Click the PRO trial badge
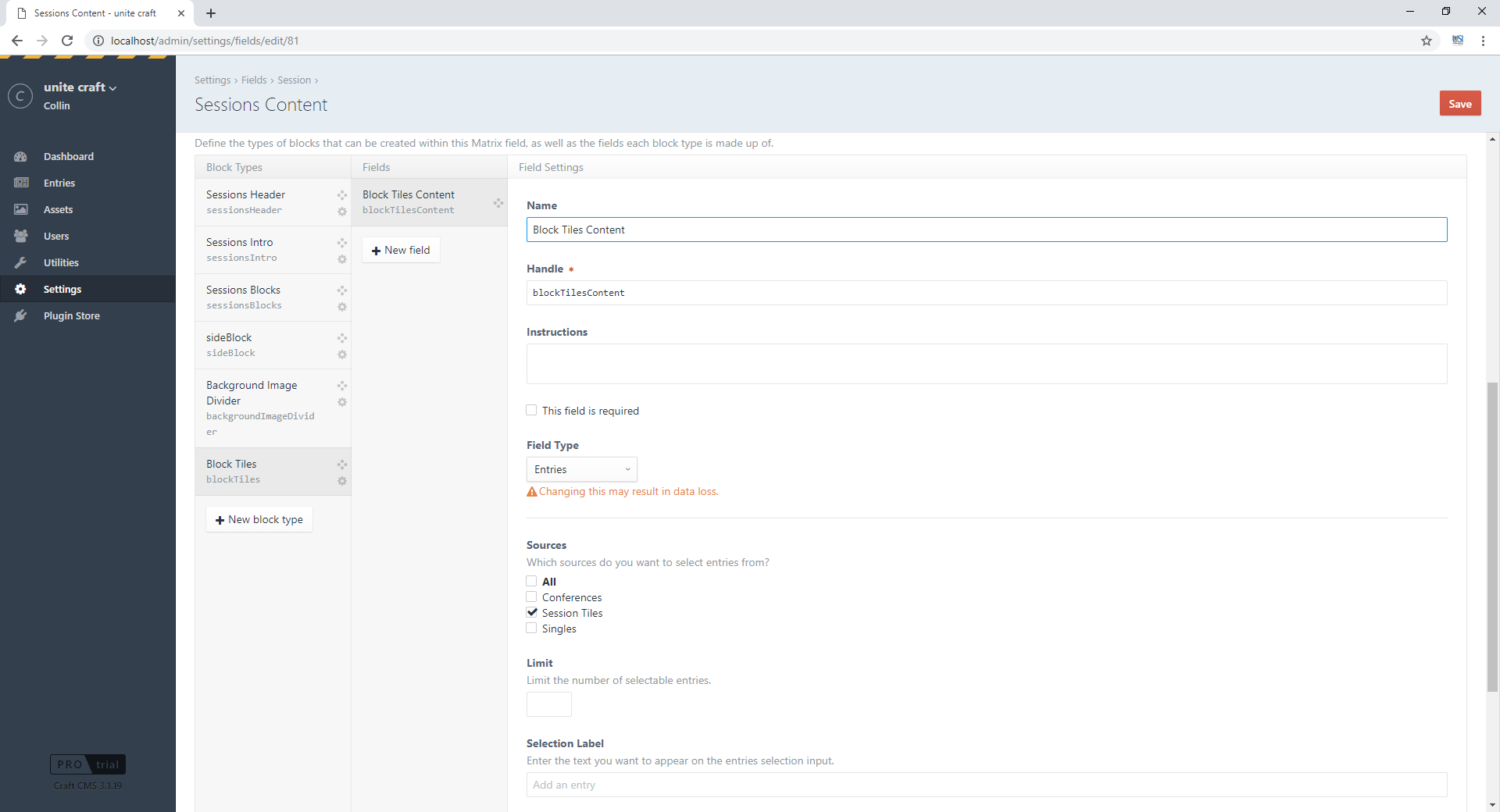 (87, 764)
